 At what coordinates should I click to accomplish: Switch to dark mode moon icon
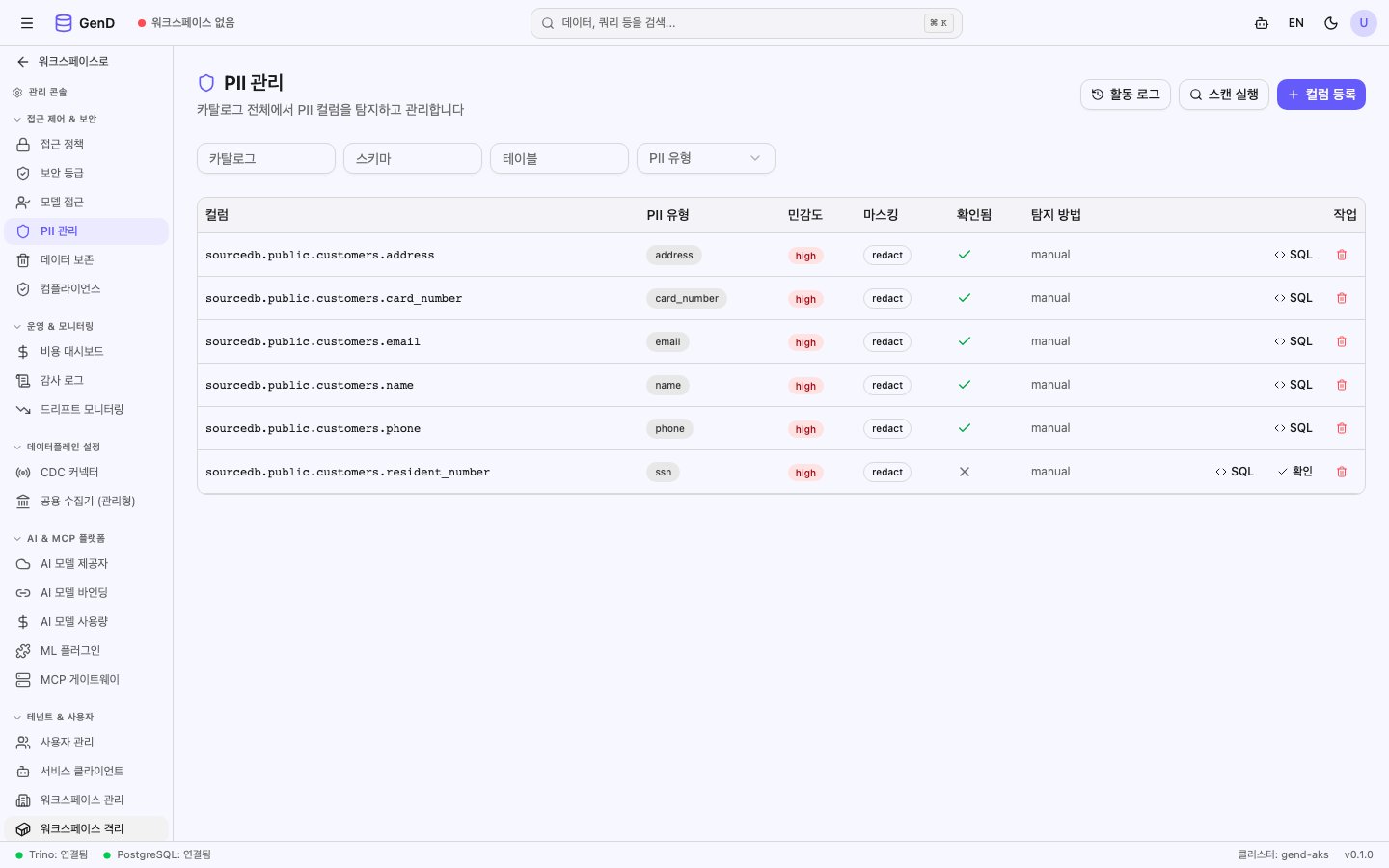tap(1331, 23)
